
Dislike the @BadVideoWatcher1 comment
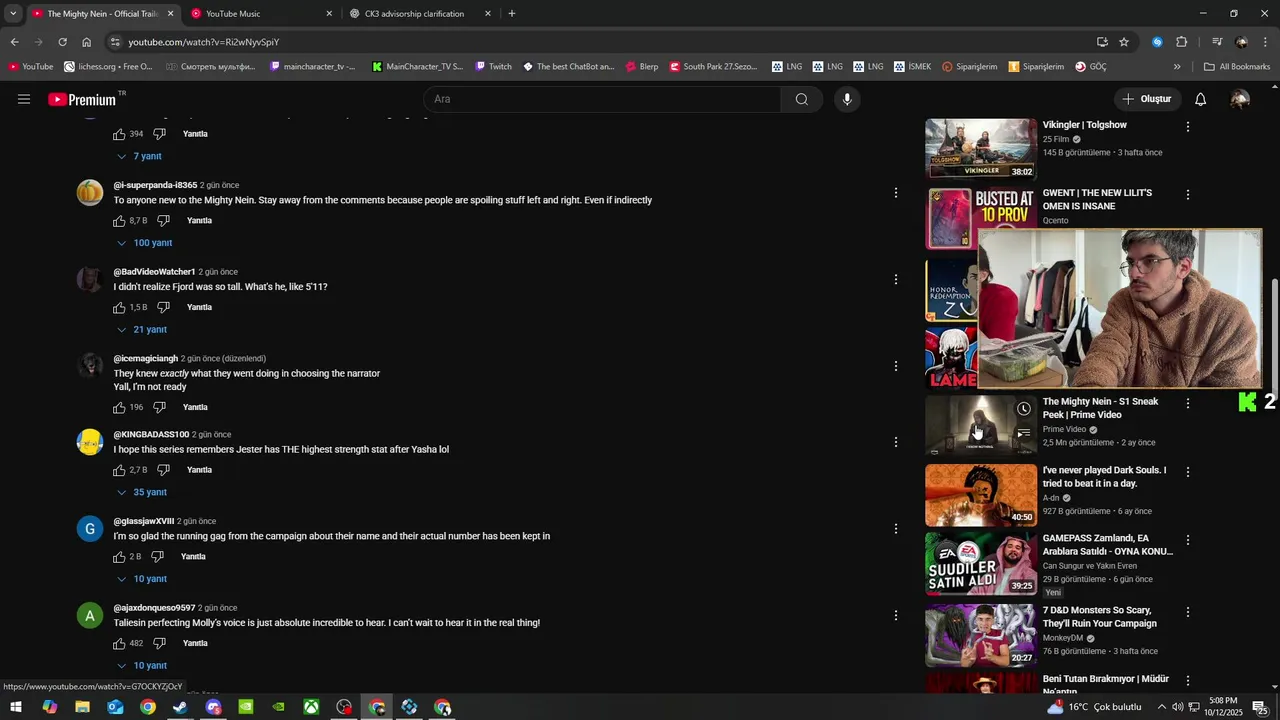click(163, 308)
